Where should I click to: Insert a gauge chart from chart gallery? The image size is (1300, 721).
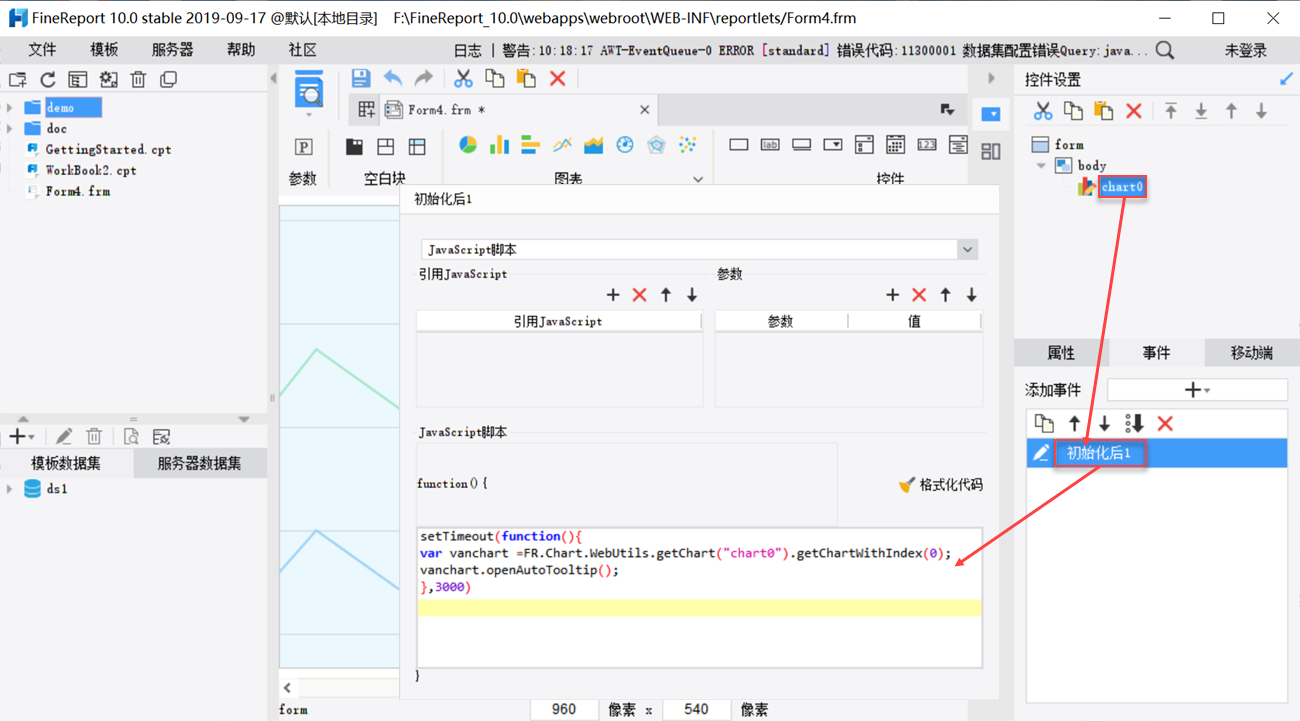(625, 145)
